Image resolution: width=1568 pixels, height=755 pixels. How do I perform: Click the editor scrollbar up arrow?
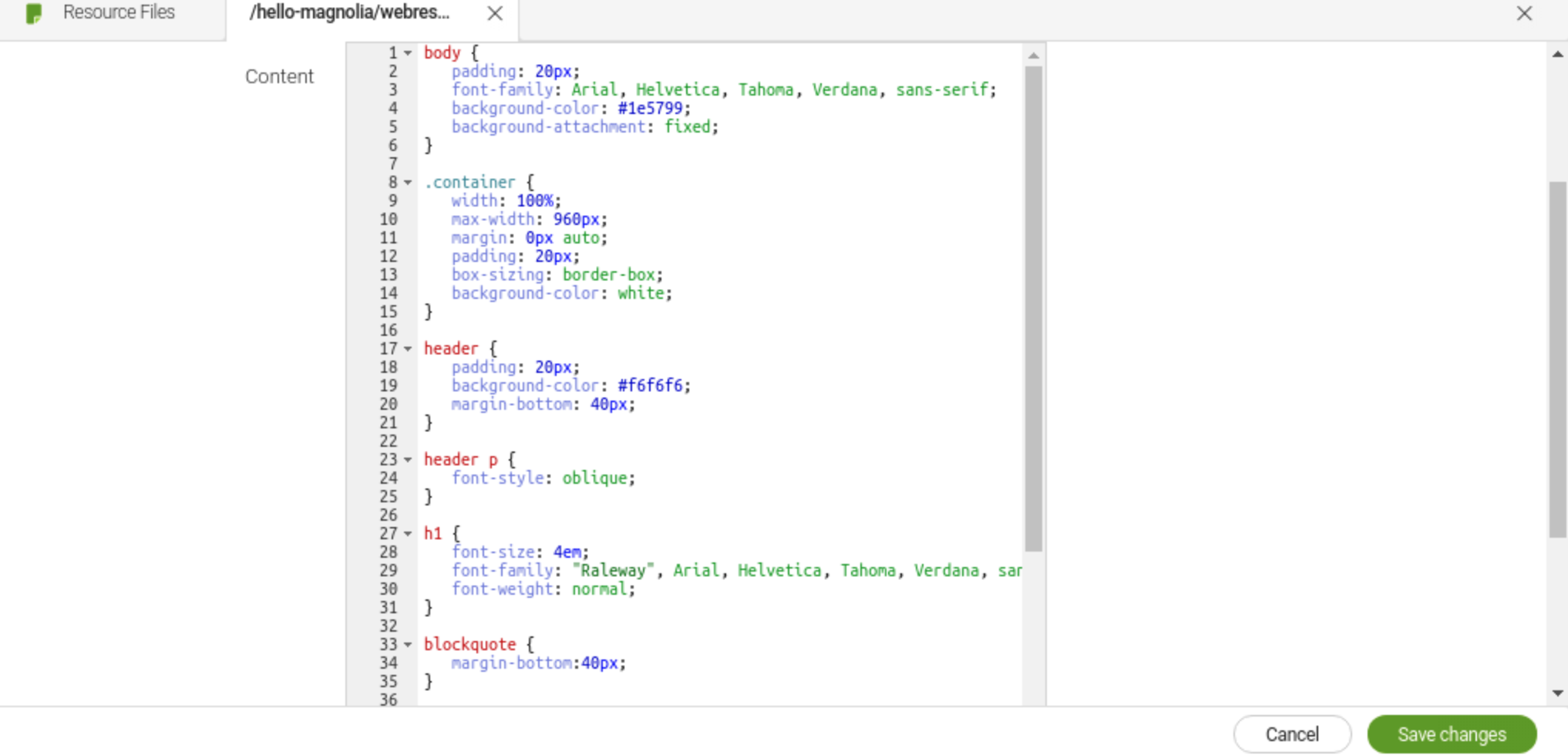[1034, 55]
